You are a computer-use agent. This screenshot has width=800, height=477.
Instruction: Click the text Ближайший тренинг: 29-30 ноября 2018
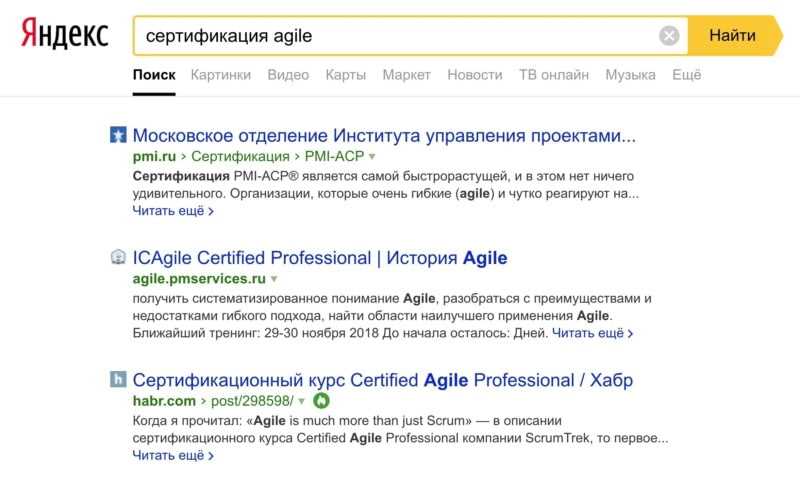[256, 333]
